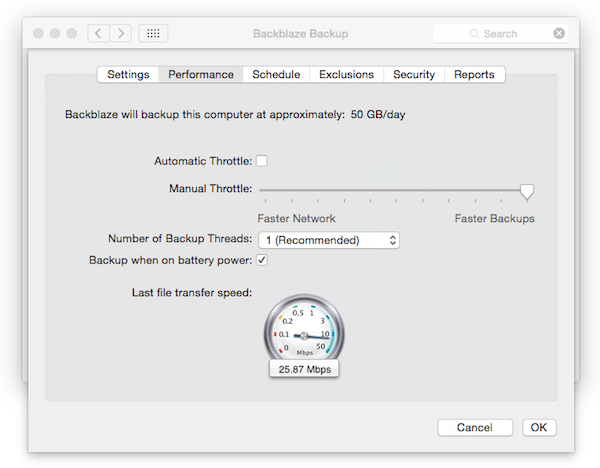The image size is (600, 468).
Task: Click the Faster Backups label
Action: pos(494,219)
